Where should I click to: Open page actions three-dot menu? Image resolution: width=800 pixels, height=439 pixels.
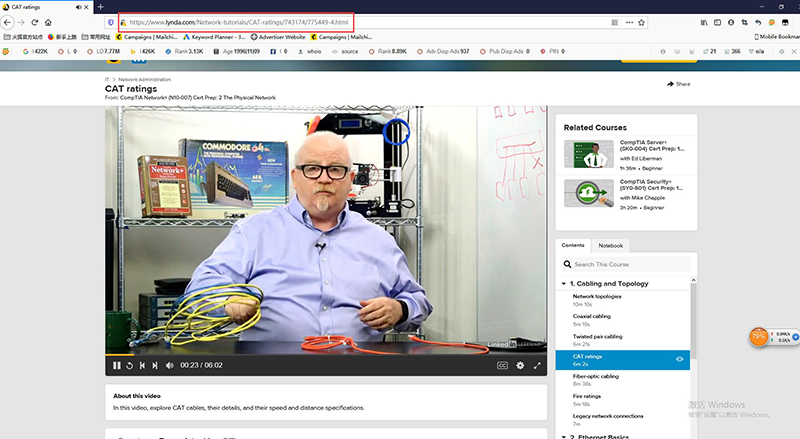coord(629,22)
